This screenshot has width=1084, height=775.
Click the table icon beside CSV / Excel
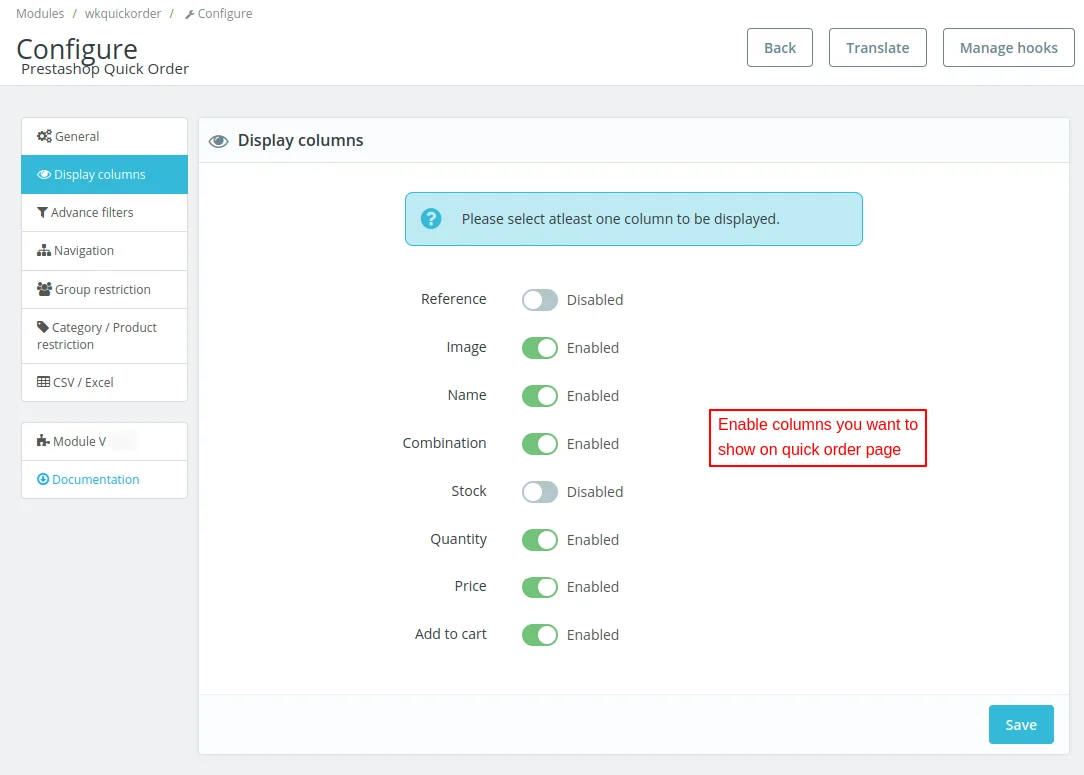pos(43,382)
